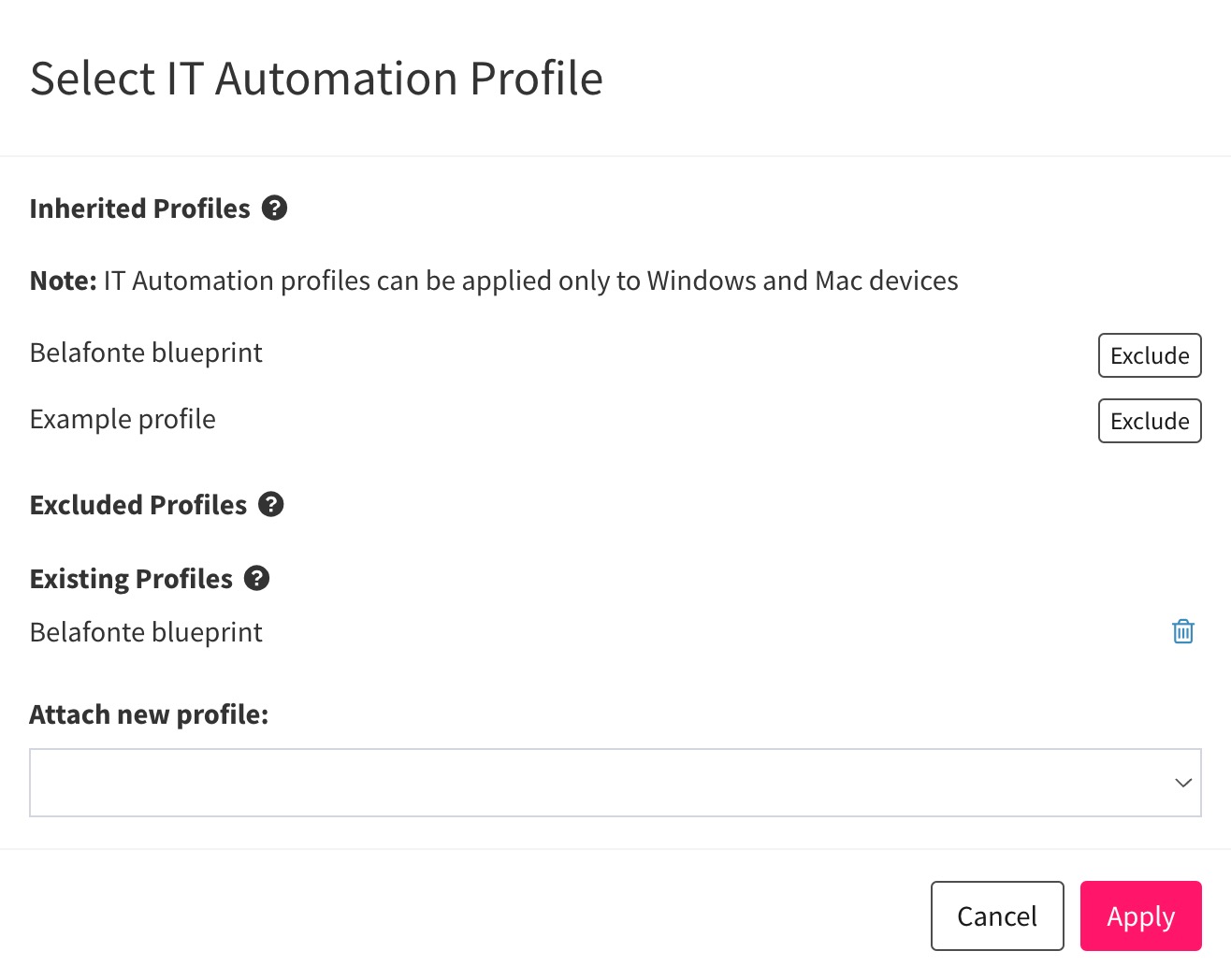Image resolution: width=1231 pixels, height=980 pixels.
Task: Click the Excluded Profiles question mark icon
Action: pyautogui.click(x=270, y=505)
